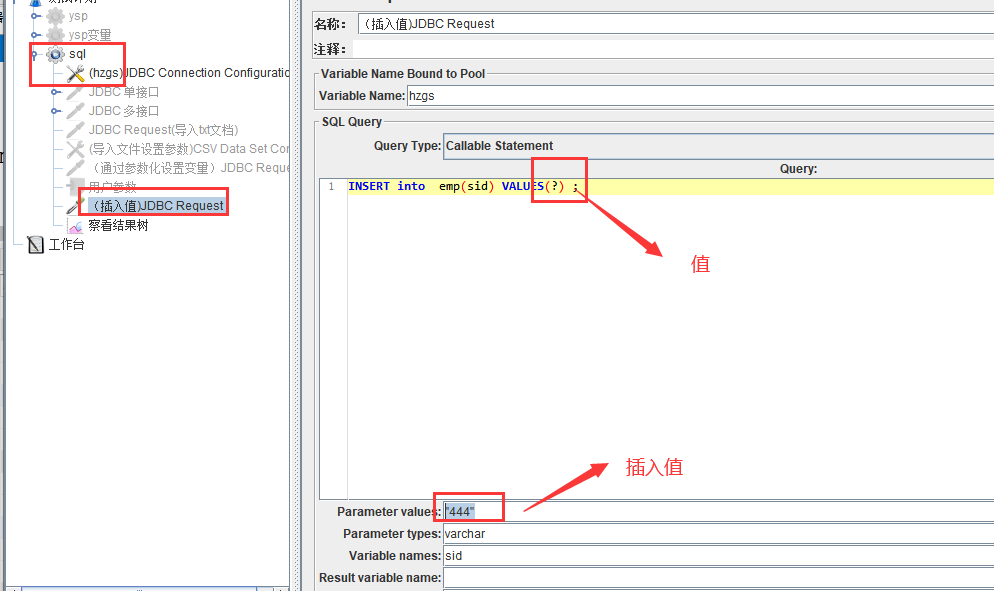Select (导入文件设置参数)CSV Data Set Config item
994x591 pixels.
(x=189, y=149)
